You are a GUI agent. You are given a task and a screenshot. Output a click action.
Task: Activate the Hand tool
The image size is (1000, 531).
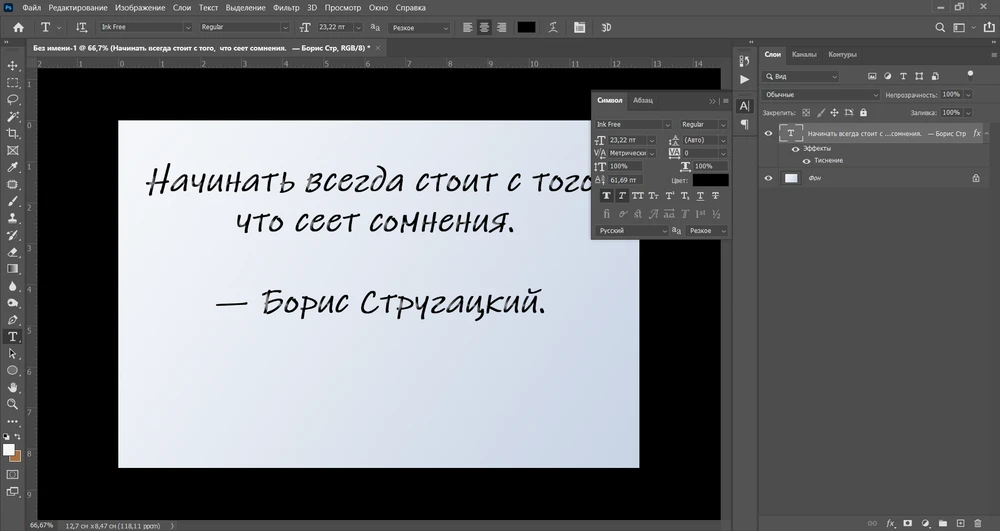pyautogui.click(x=13, y=387)
